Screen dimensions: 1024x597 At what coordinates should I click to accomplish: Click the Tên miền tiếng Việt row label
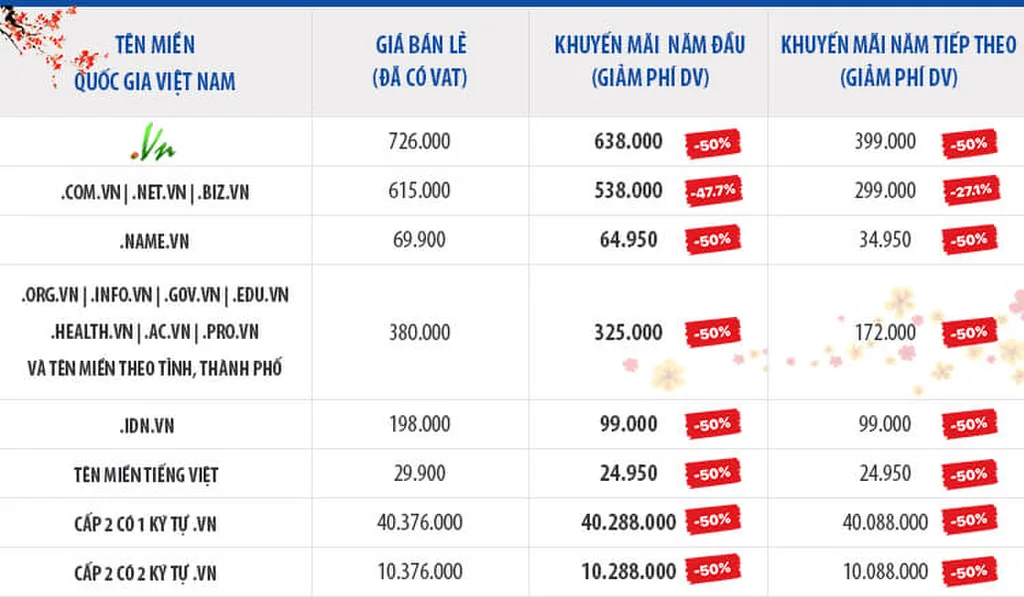(146, 475)
